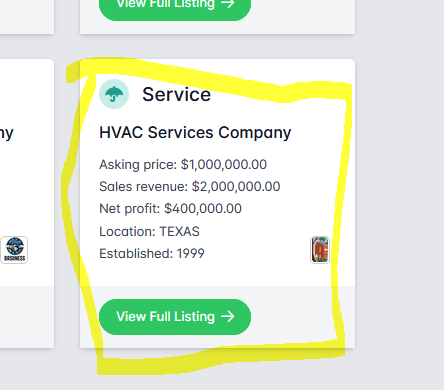The height and width of the screenshot is (390, 444).
Task: Click the arrow inside HVAC View Full Listing
Action: (x=228, y=316)
